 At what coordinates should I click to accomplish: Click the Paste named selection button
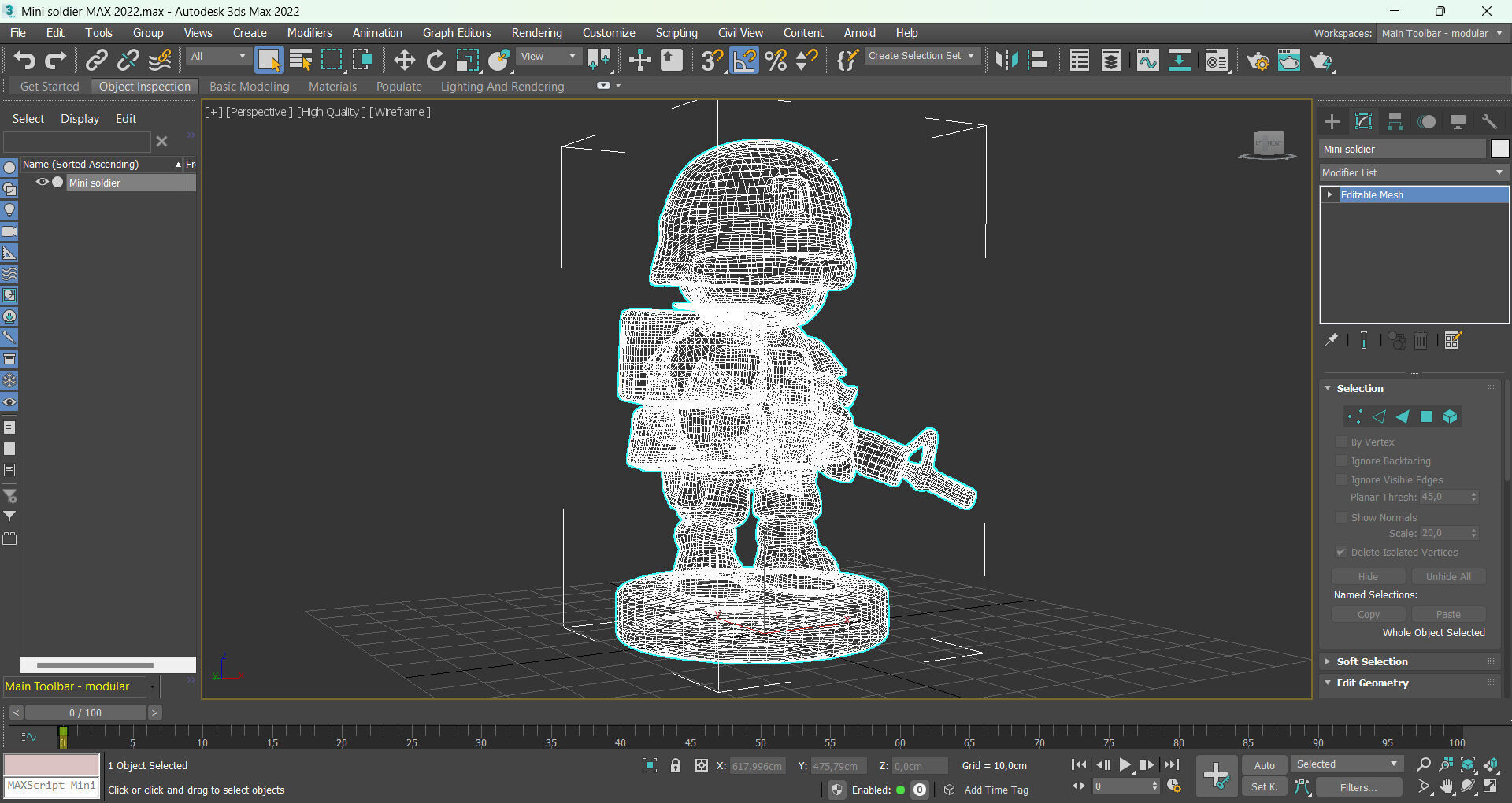coord(1448,614)
